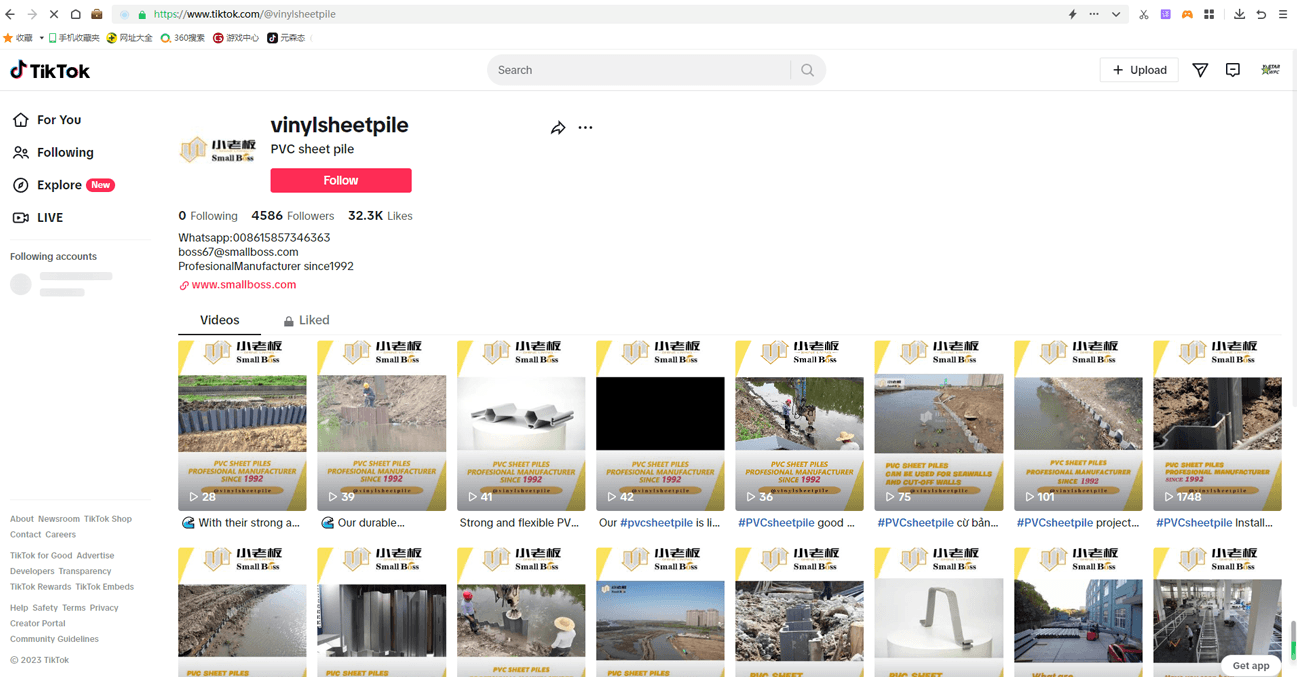Go back with the browser back arrow
1297x677 pixels.
pyautogui.click(x=10, y=14)
